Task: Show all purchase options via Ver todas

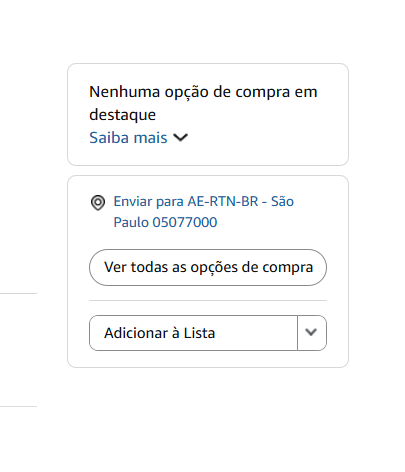Action: [208, 267]
